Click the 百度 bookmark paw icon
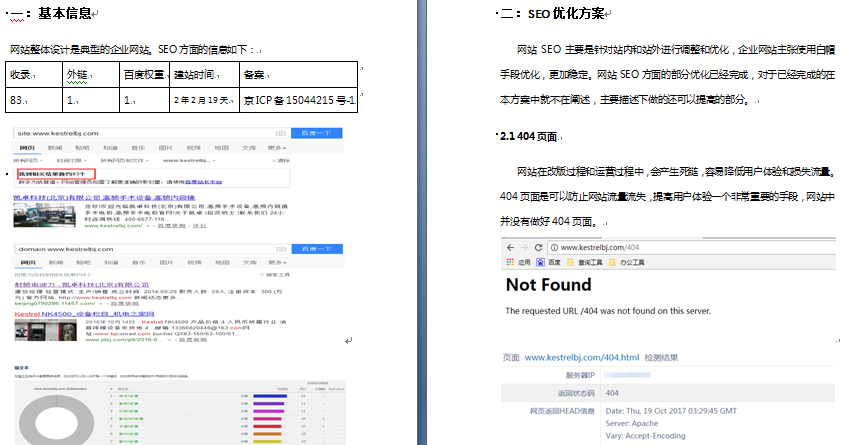This screenshot has width=867, height=445. pyautogui.click(x=539, y=262)
